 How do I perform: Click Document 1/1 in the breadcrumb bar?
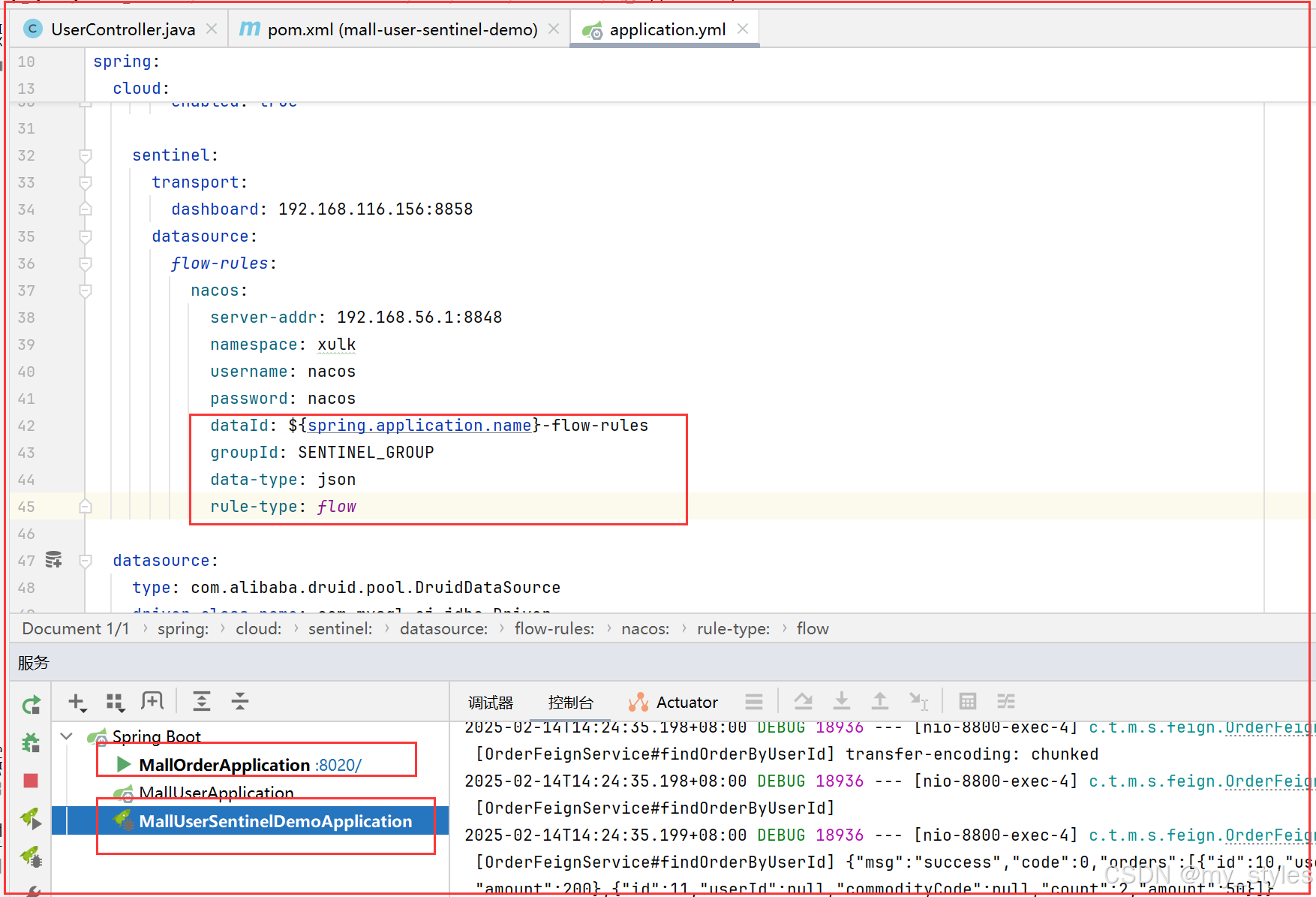[76, 629]
